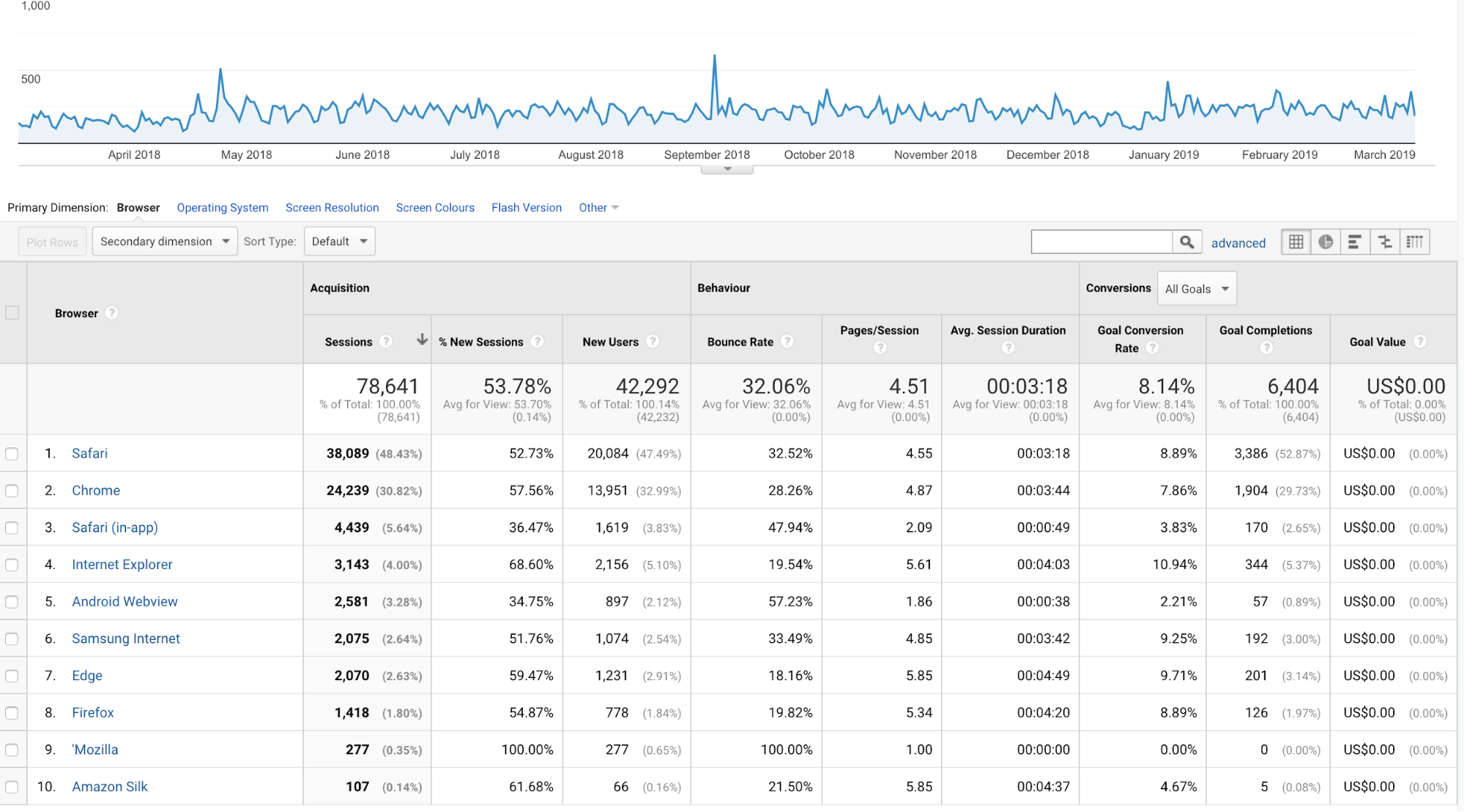Open the Safari (in-app) row link
This screenshot has height=812, width=1464.
coord(115,527)
